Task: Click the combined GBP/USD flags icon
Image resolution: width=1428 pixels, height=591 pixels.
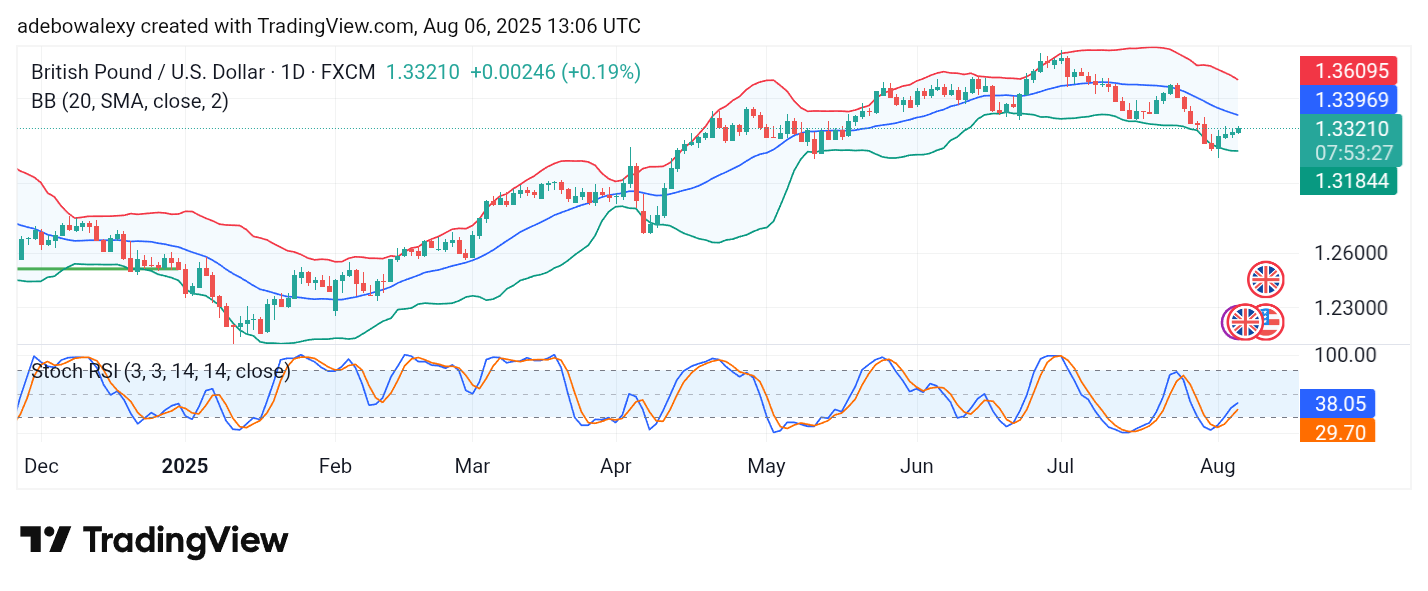Action: coord(1254,322)
